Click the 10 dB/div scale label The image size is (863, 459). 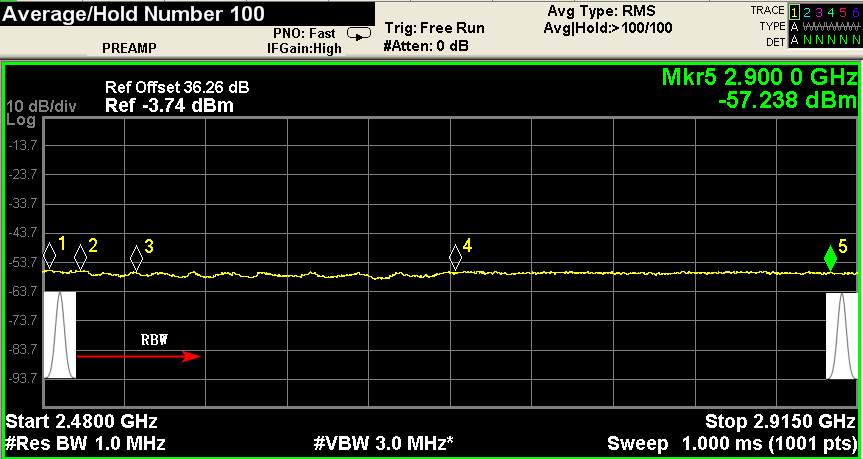point(42,106)
